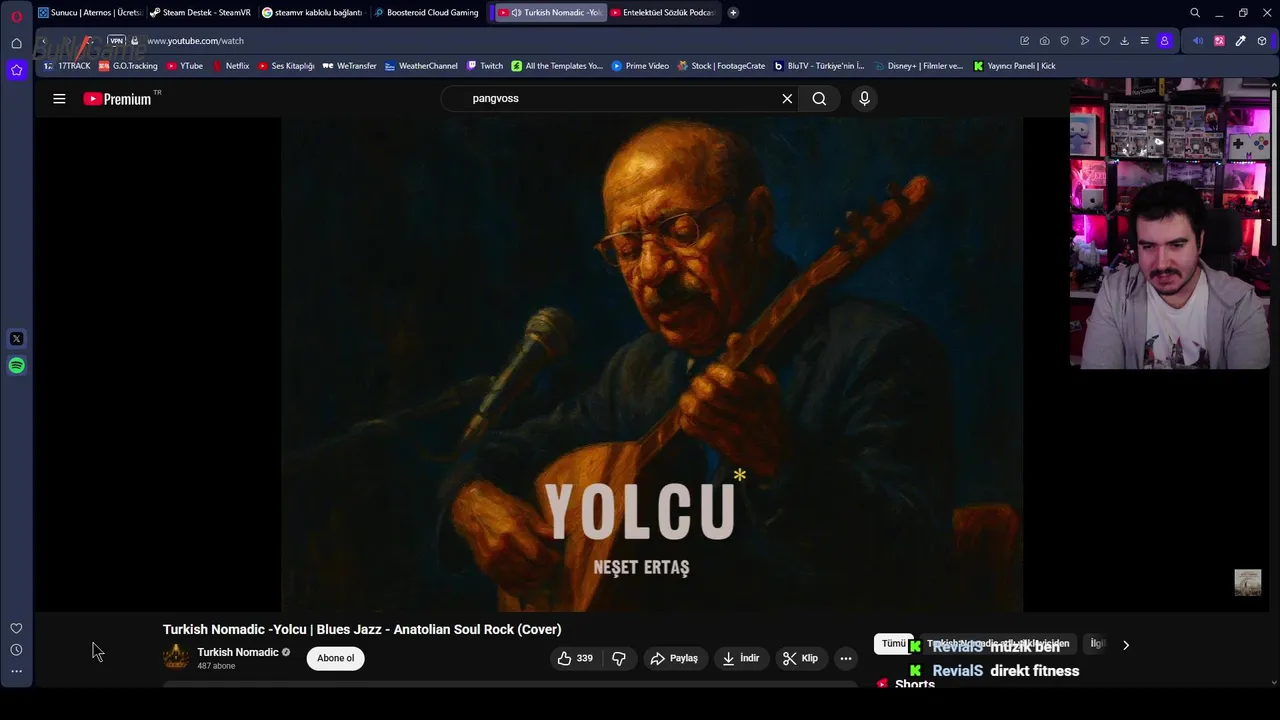Open Turkish Nomadic channel name
The width and height of the screenshot is (1280, 720).
[238, 652]
